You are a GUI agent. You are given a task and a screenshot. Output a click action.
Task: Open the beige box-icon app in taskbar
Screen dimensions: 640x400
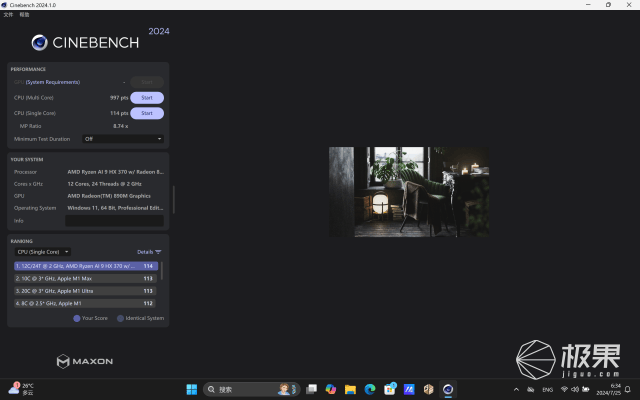tap(428, 389)
